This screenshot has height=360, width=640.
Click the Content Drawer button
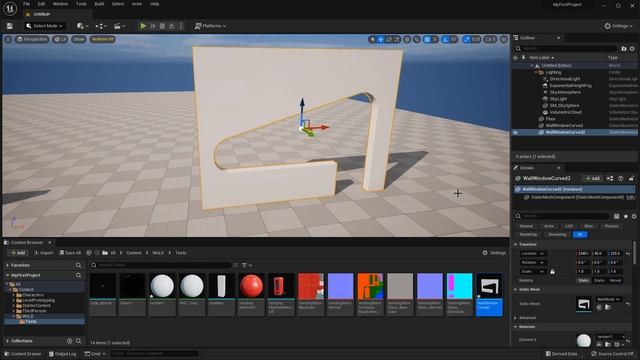point(23,354)
